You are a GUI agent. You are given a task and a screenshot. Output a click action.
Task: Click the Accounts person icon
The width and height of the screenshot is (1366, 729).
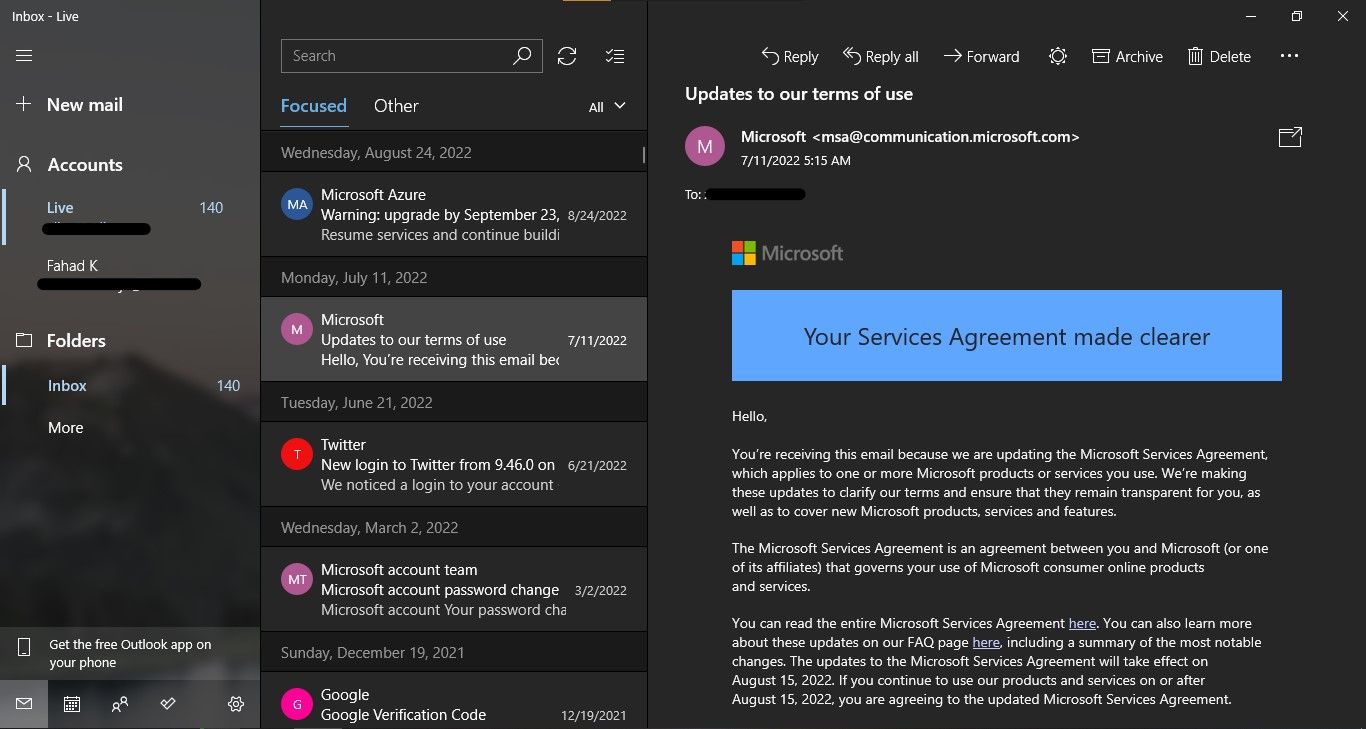[24, 164]
